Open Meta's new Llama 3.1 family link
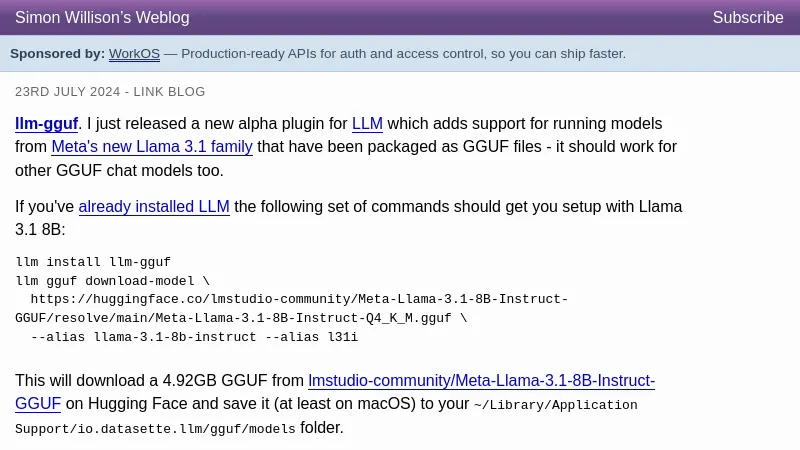This screenshot has height=450, width=800. (x=152, y=147)
